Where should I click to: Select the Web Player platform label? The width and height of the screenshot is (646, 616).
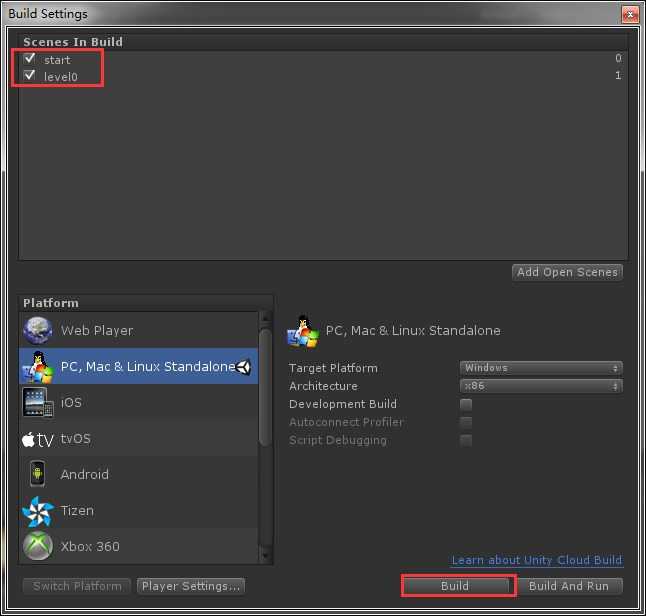pos(97,330)
